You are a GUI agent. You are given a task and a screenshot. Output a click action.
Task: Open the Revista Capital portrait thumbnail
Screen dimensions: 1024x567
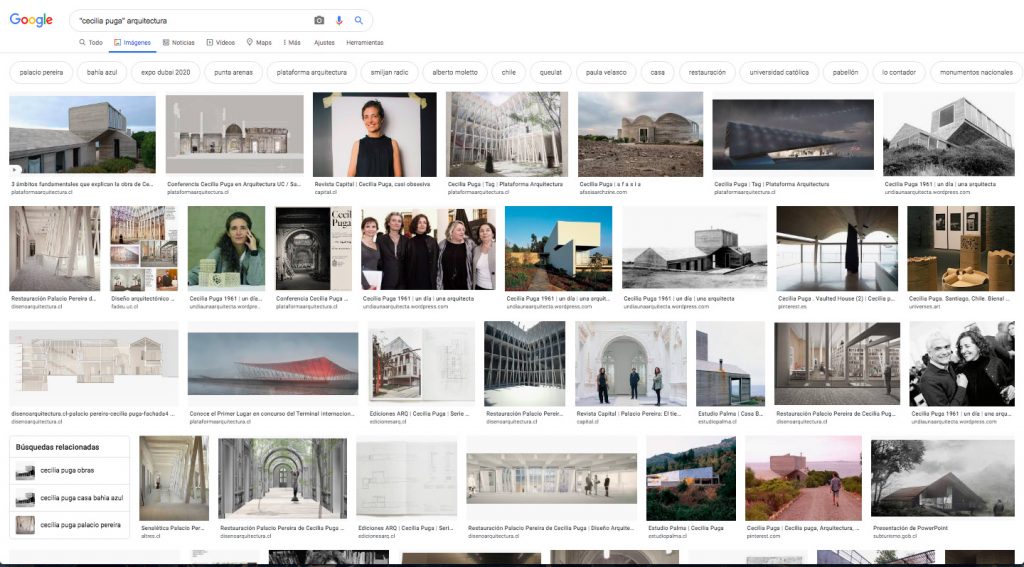pyautogui.click(x=374, y=135)
